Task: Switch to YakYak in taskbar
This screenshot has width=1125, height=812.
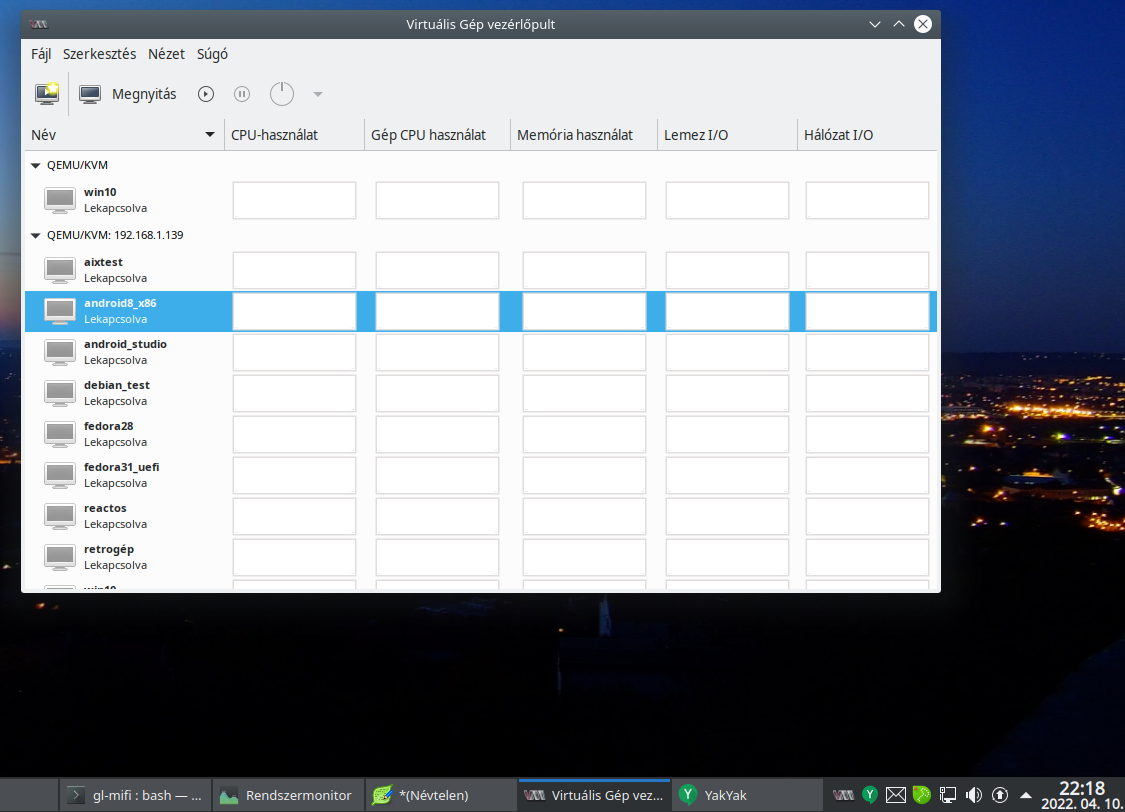Action: tap(746, 796)
